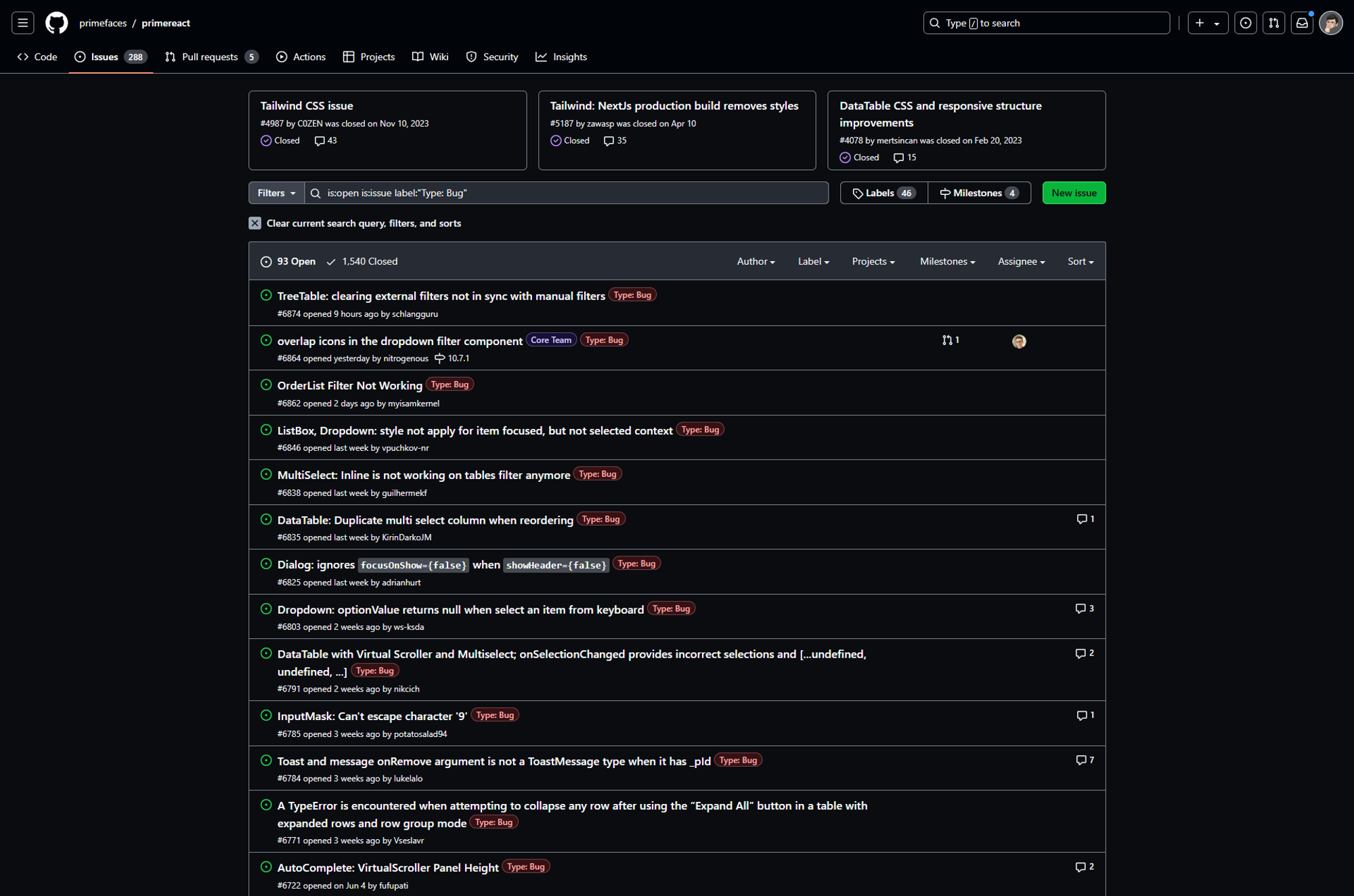This screenshot has width=1354, height=896.
Task: Expand the Sort dropdown
Action: (1080, 261)
